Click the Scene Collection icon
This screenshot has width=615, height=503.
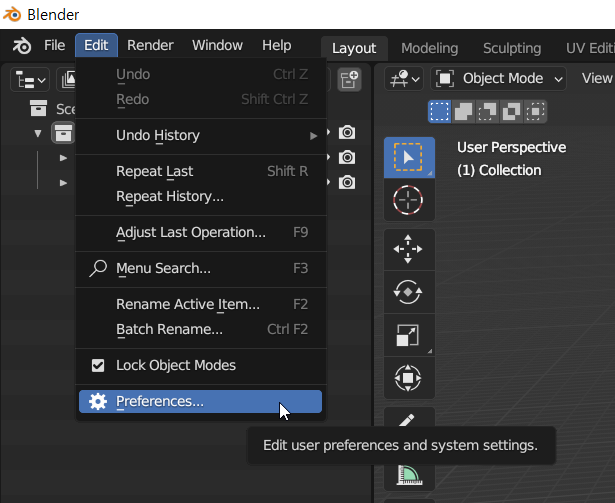pyautogui.click(x=39, y=108)
